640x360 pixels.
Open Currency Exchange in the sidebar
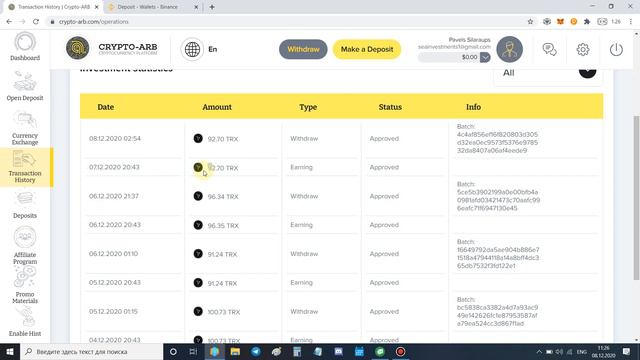coord(25,128)
